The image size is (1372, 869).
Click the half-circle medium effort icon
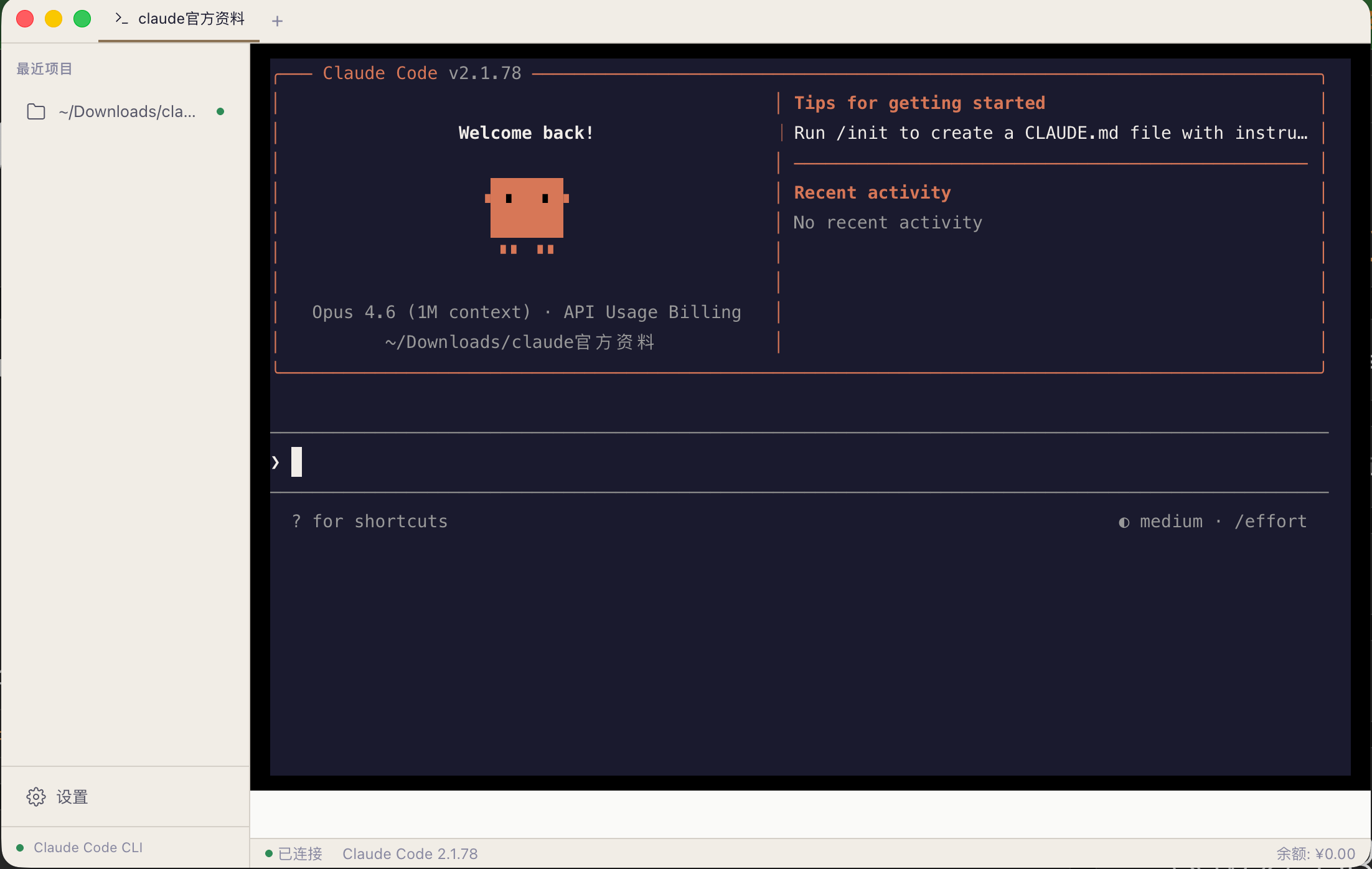(1124, 522)
